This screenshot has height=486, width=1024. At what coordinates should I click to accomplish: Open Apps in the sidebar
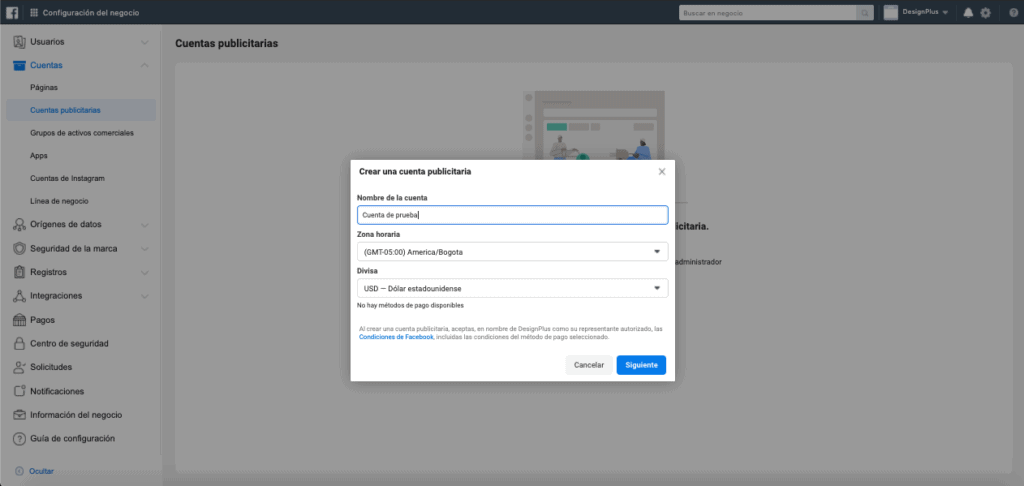[x=39, y=155]
